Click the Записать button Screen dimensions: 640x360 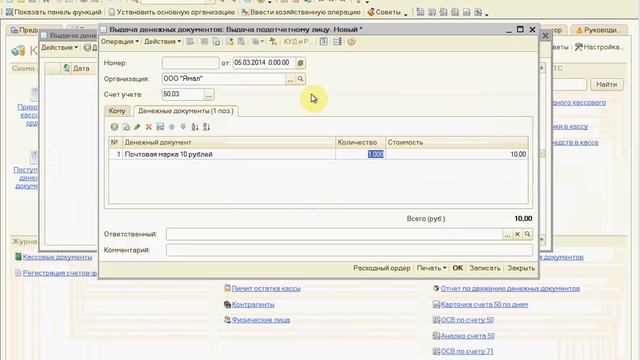coord(484,268)
